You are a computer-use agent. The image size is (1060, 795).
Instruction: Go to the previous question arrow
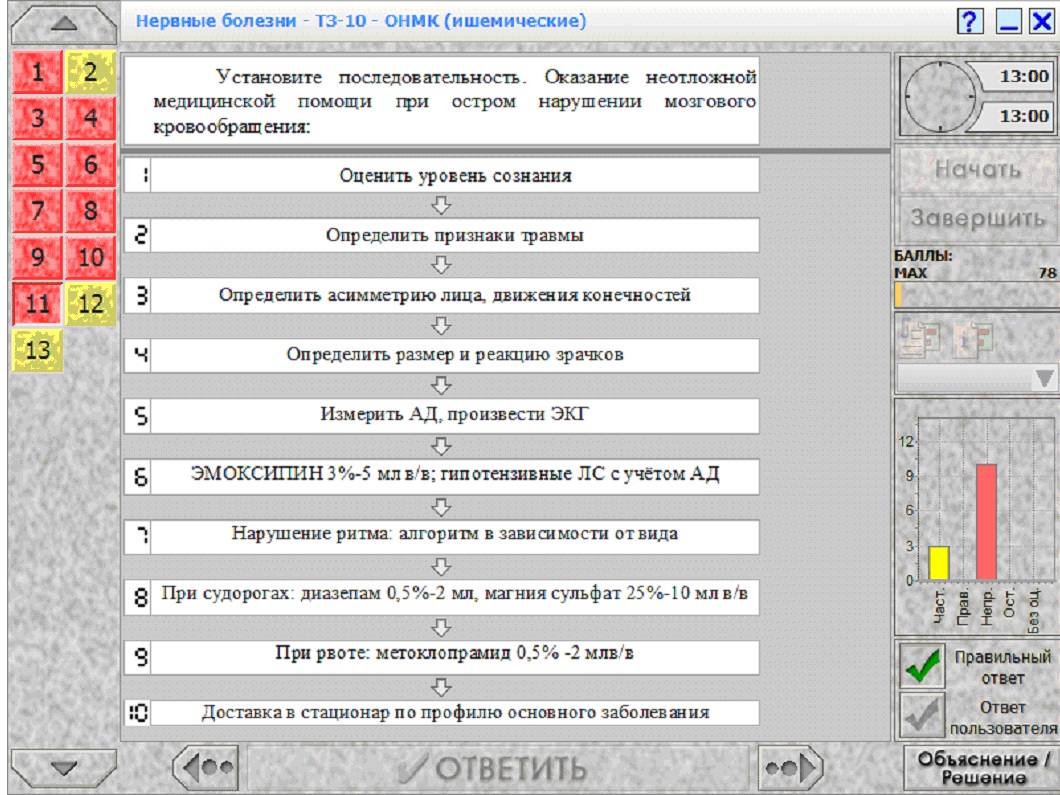(x=206, y=768)
